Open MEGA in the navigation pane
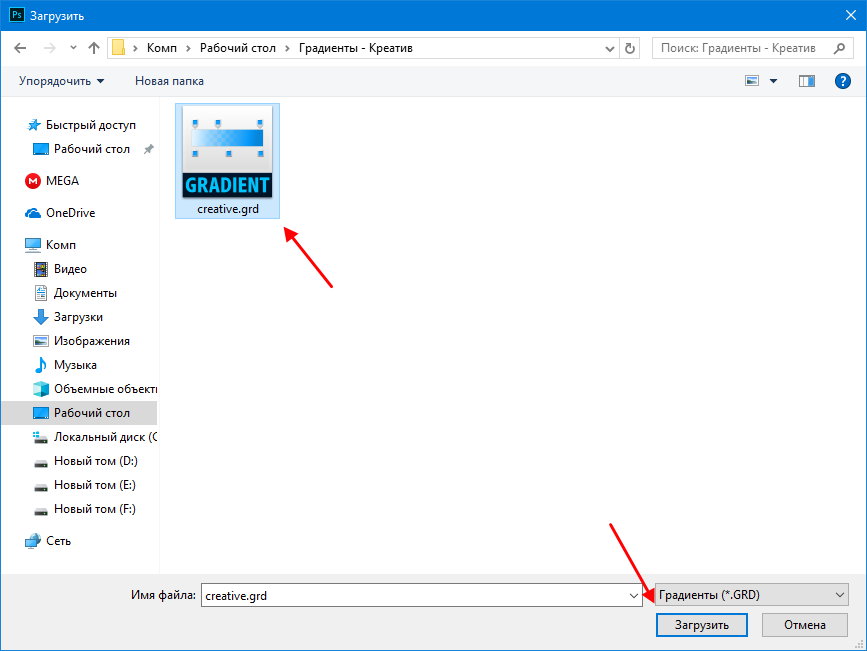 [x=53, y=181]
